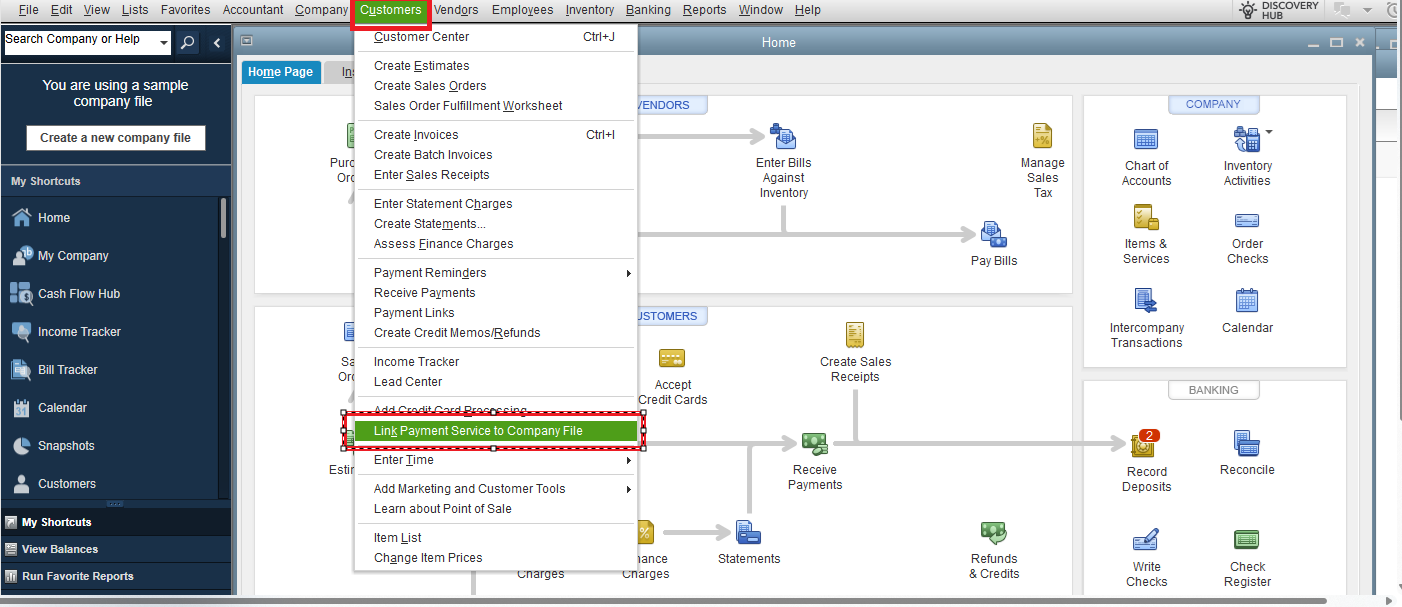
Task: Click Create a new company file button
Action: [115, 138]
